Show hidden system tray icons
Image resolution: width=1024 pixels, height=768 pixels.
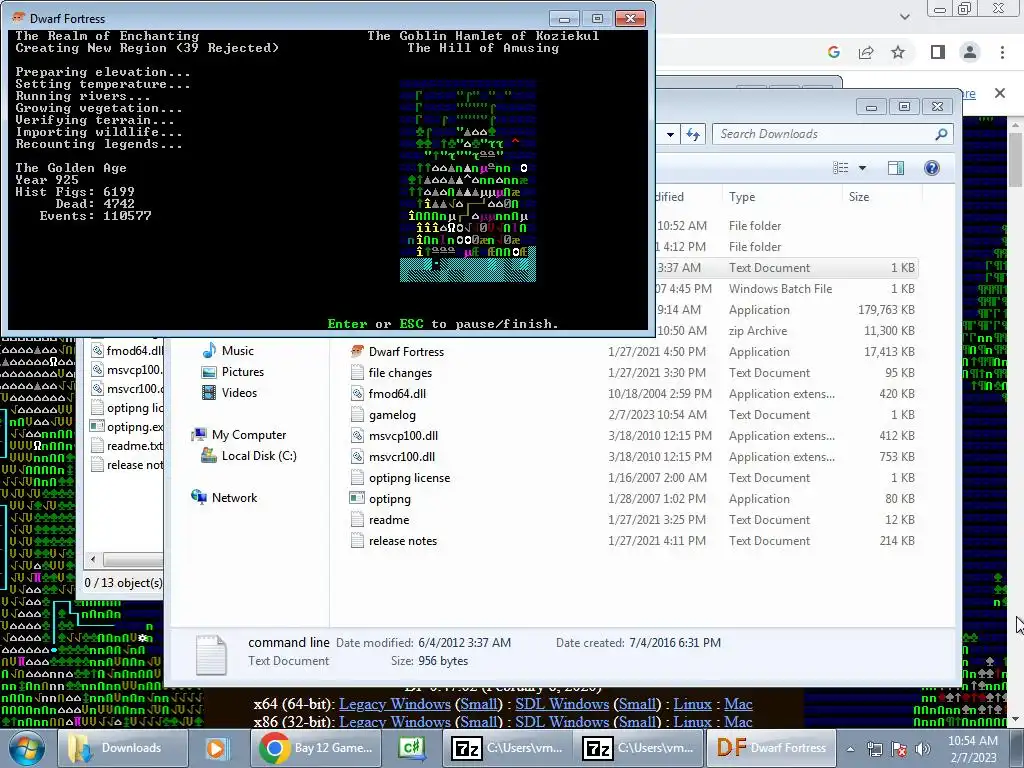coord(850,749)
